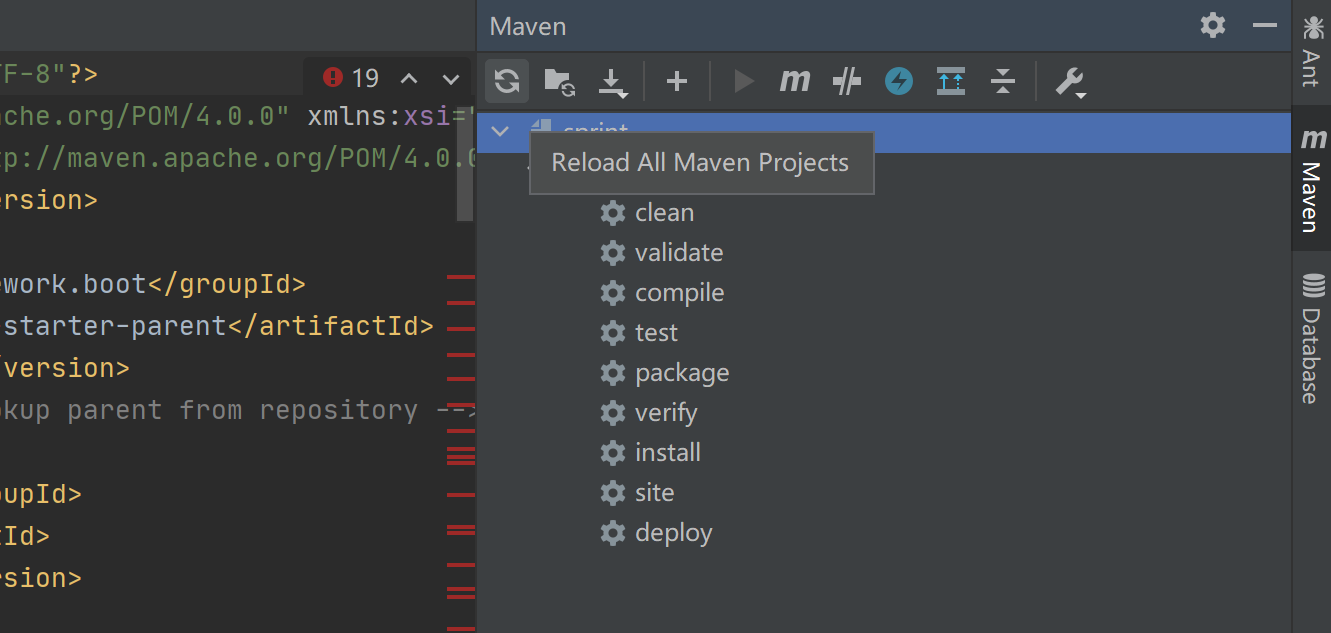Click the Run Maven Build play icon
Image resolution: width=1331 pixels, height=633 pixels.
(743, 81)
